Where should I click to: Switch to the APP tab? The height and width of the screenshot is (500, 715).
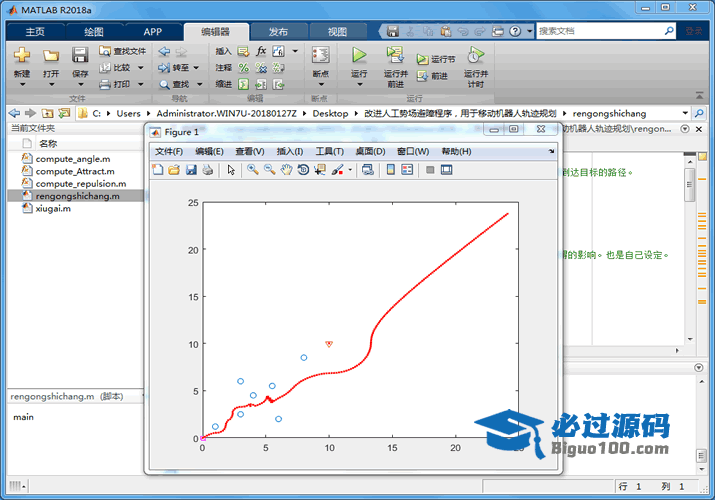click(x=152, y=31)
